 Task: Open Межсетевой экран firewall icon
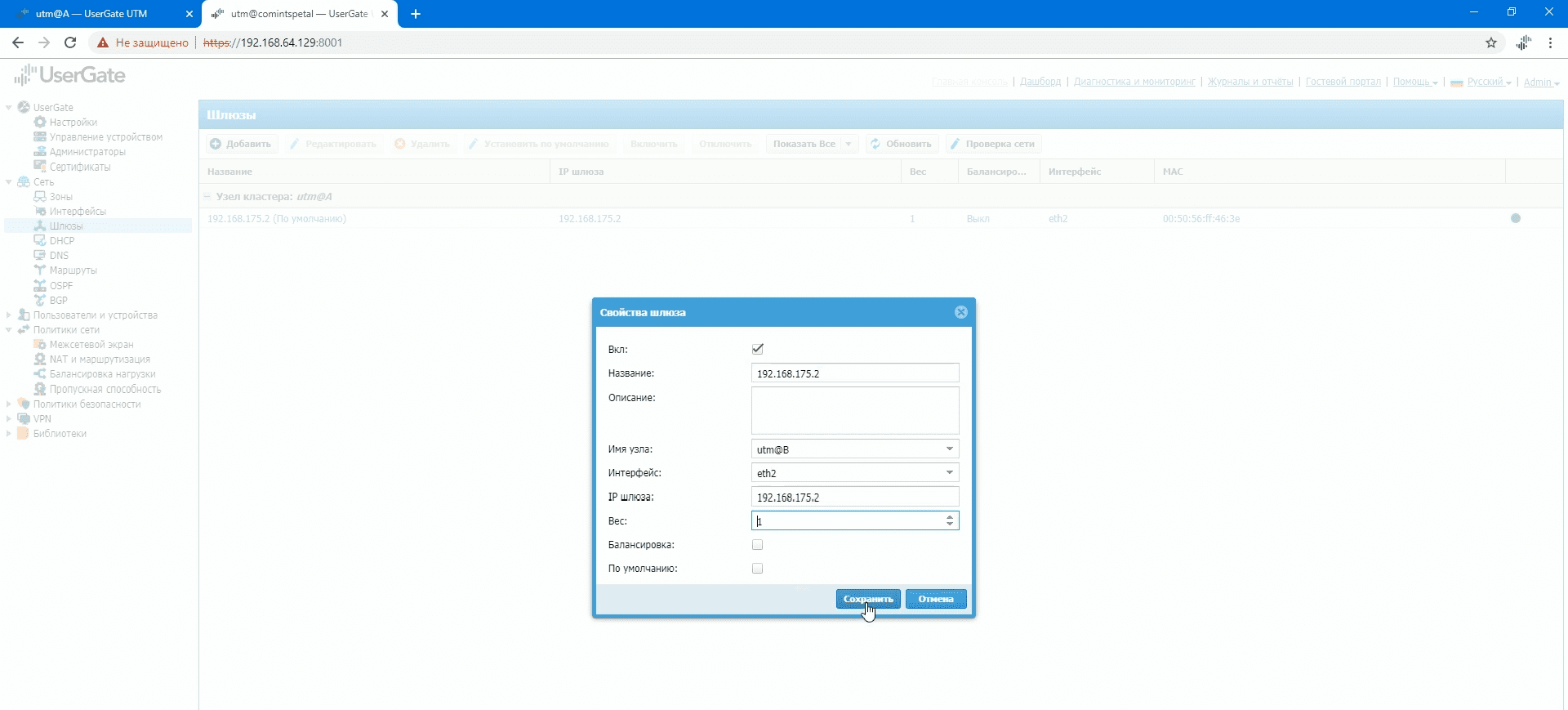[39, 345]
